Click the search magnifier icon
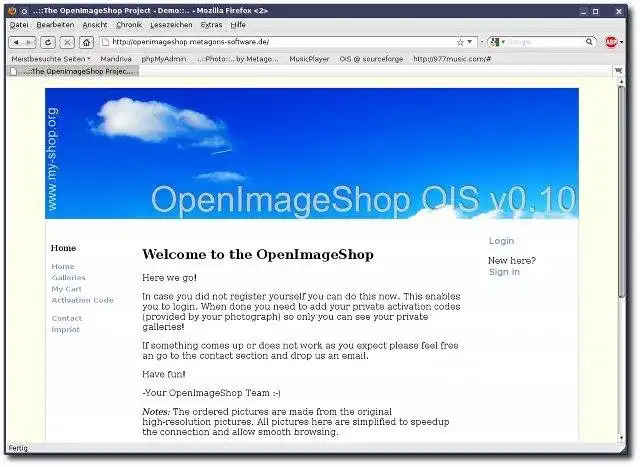640x467 pixels. 589,42
